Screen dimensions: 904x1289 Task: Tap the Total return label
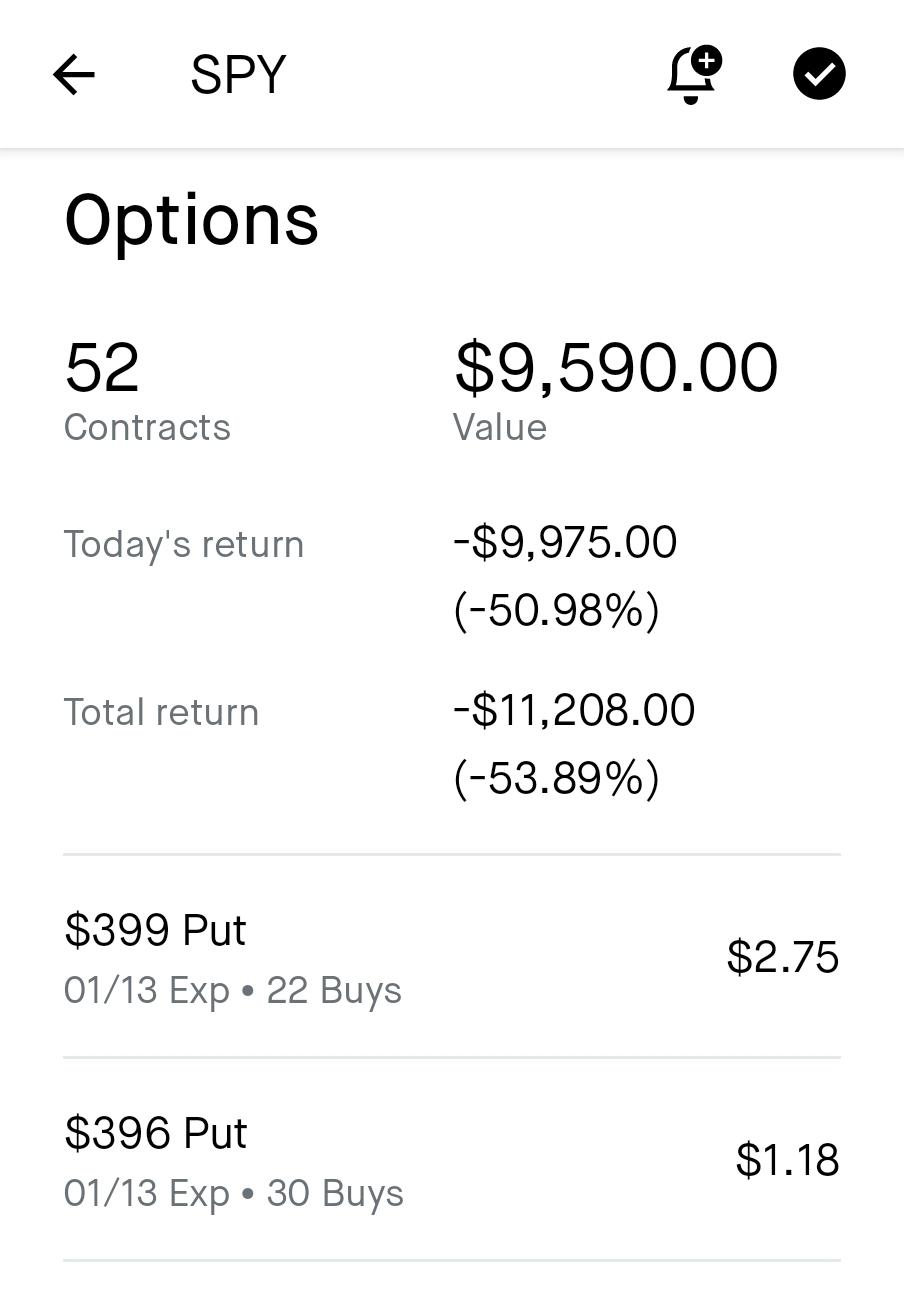coord(161,713)
